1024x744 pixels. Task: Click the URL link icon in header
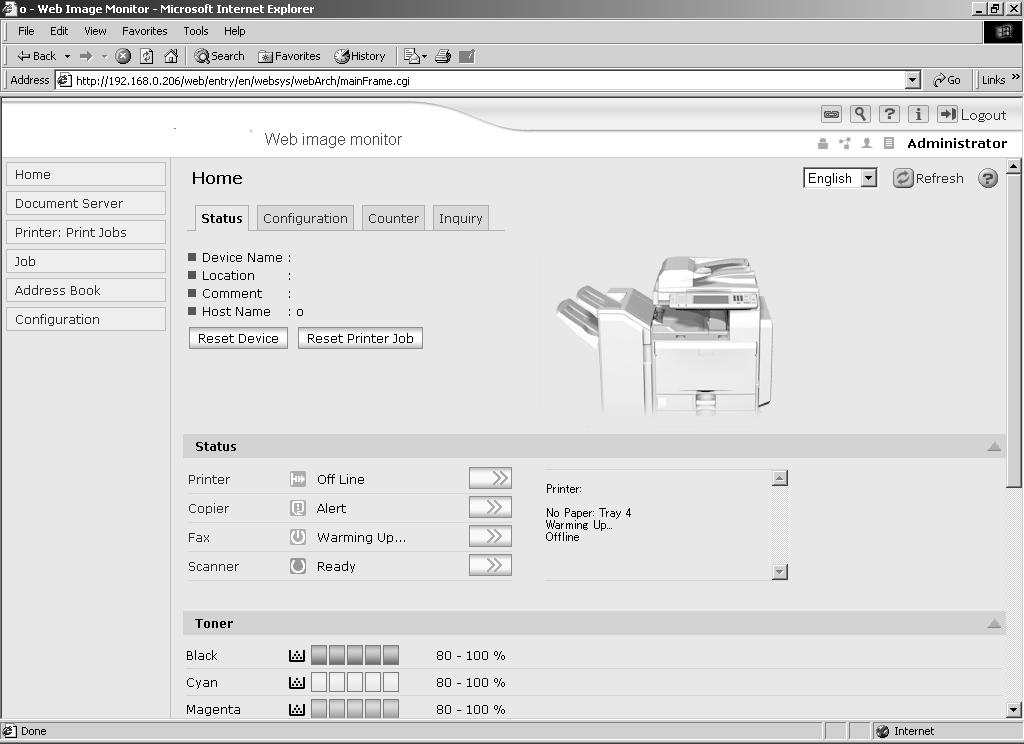click(831, 114)
